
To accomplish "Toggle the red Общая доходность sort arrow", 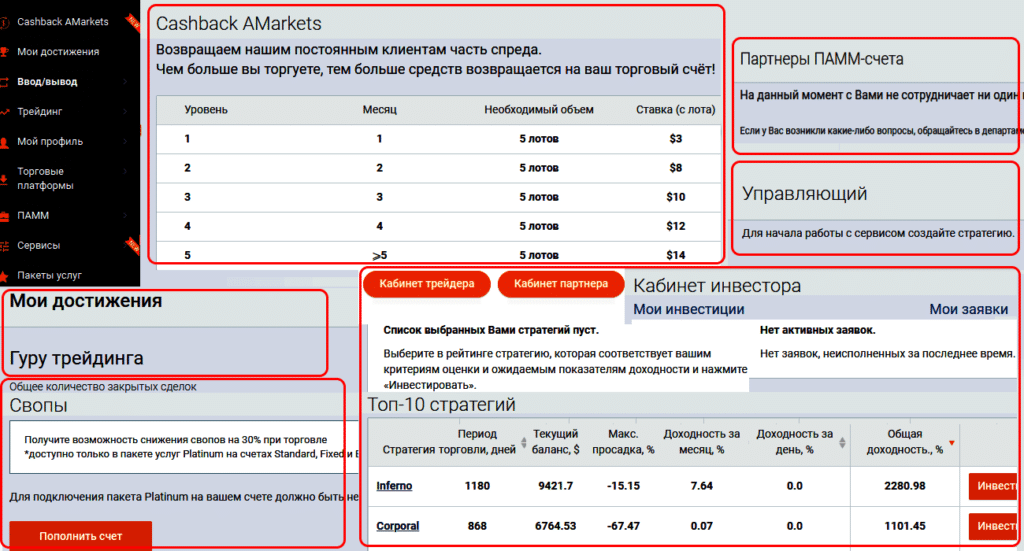I will (952, 443).
